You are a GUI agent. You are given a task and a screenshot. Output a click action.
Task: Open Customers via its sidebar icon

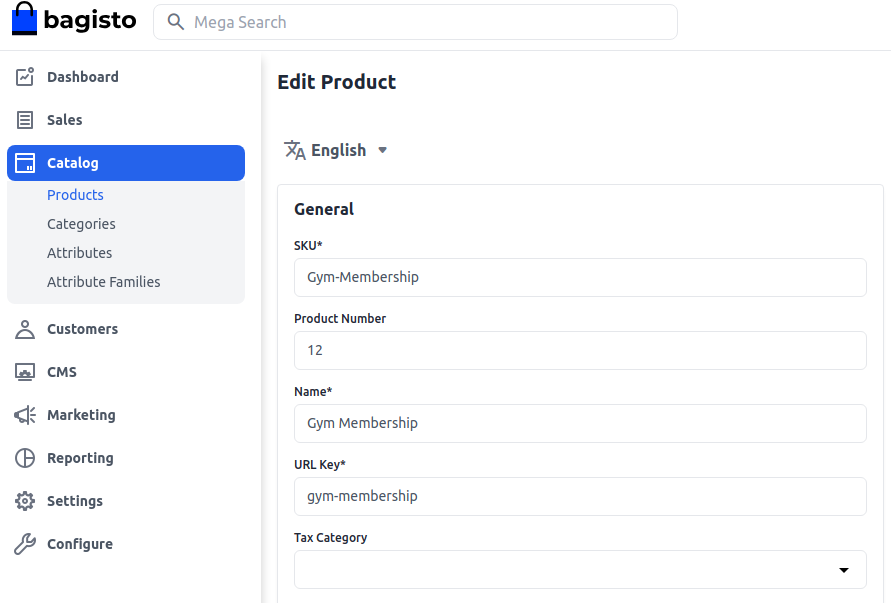(24, 328)
